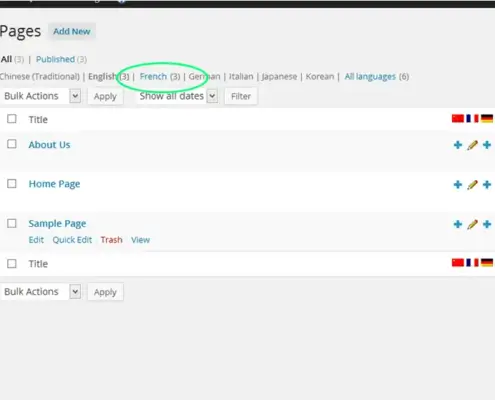Image resolution: width=495 pixels, height=400 pixels.
Task: Check the About Us page checkbox
Action: [12, 144]
